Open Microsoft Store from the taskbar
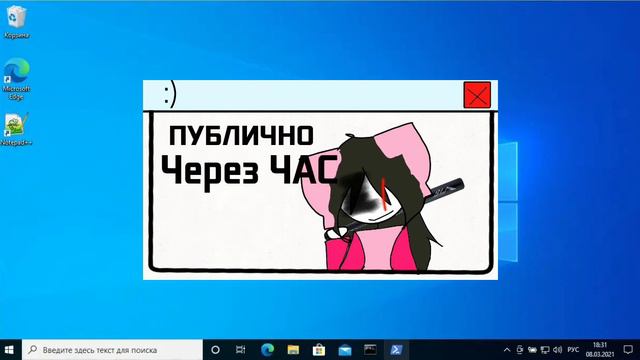Image resolution: width=640 pixels, height=360 pixels. [319, 350]
